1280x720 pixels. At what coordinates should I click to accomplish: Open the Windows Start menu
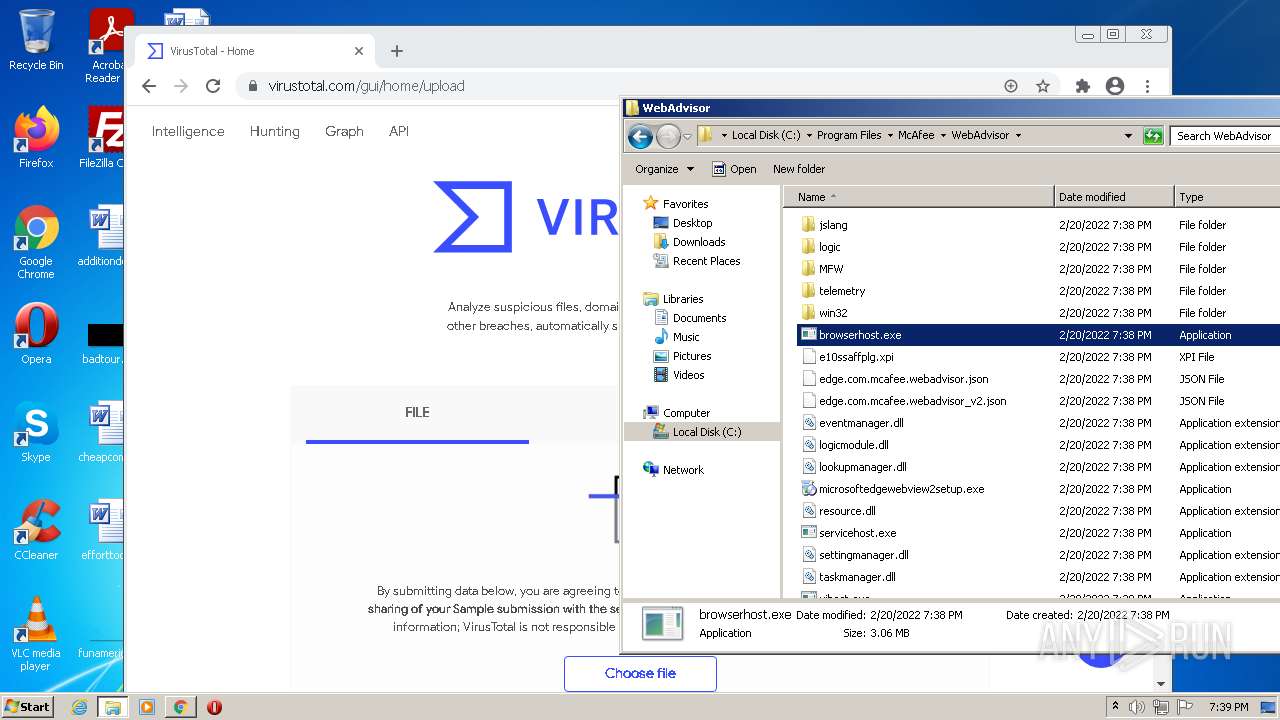tap(28, 706)
